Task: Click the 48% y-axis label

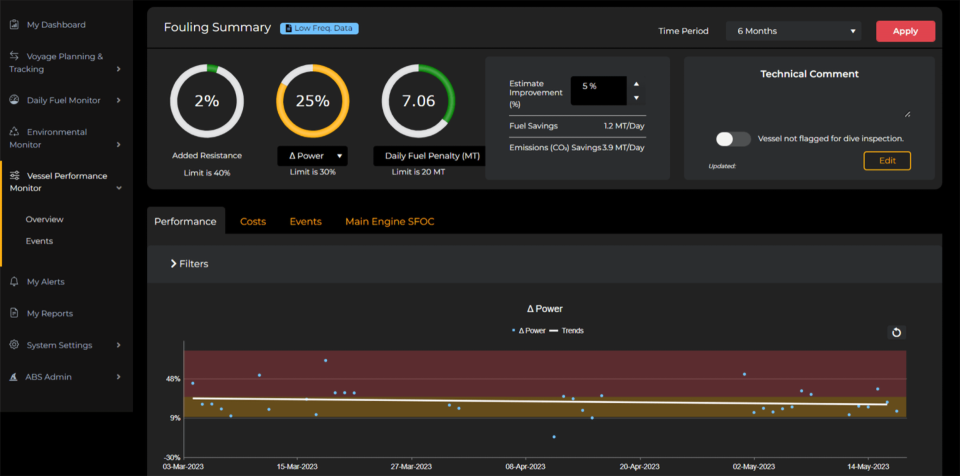Action: tap(173, 379)
